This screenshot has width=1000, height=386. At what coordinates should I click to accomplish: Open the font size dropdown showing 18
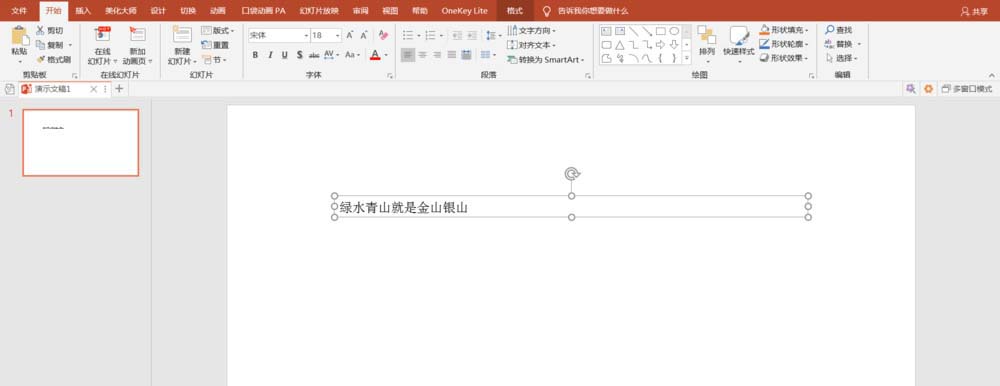coord(337,36)
